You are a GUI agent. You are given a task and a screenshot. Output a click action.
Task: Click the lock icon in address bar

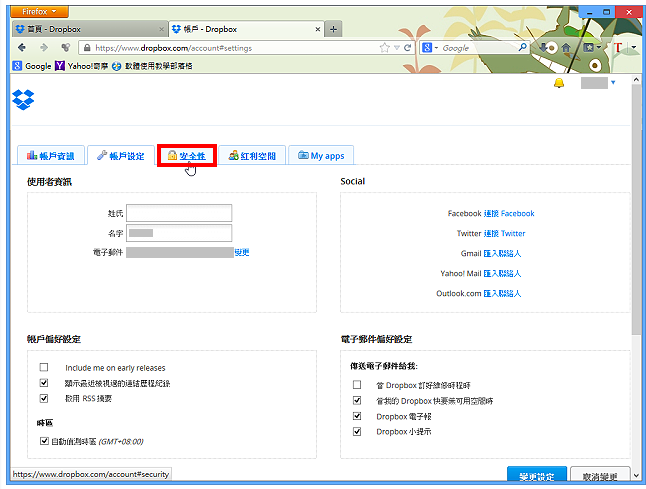[87, 48]
